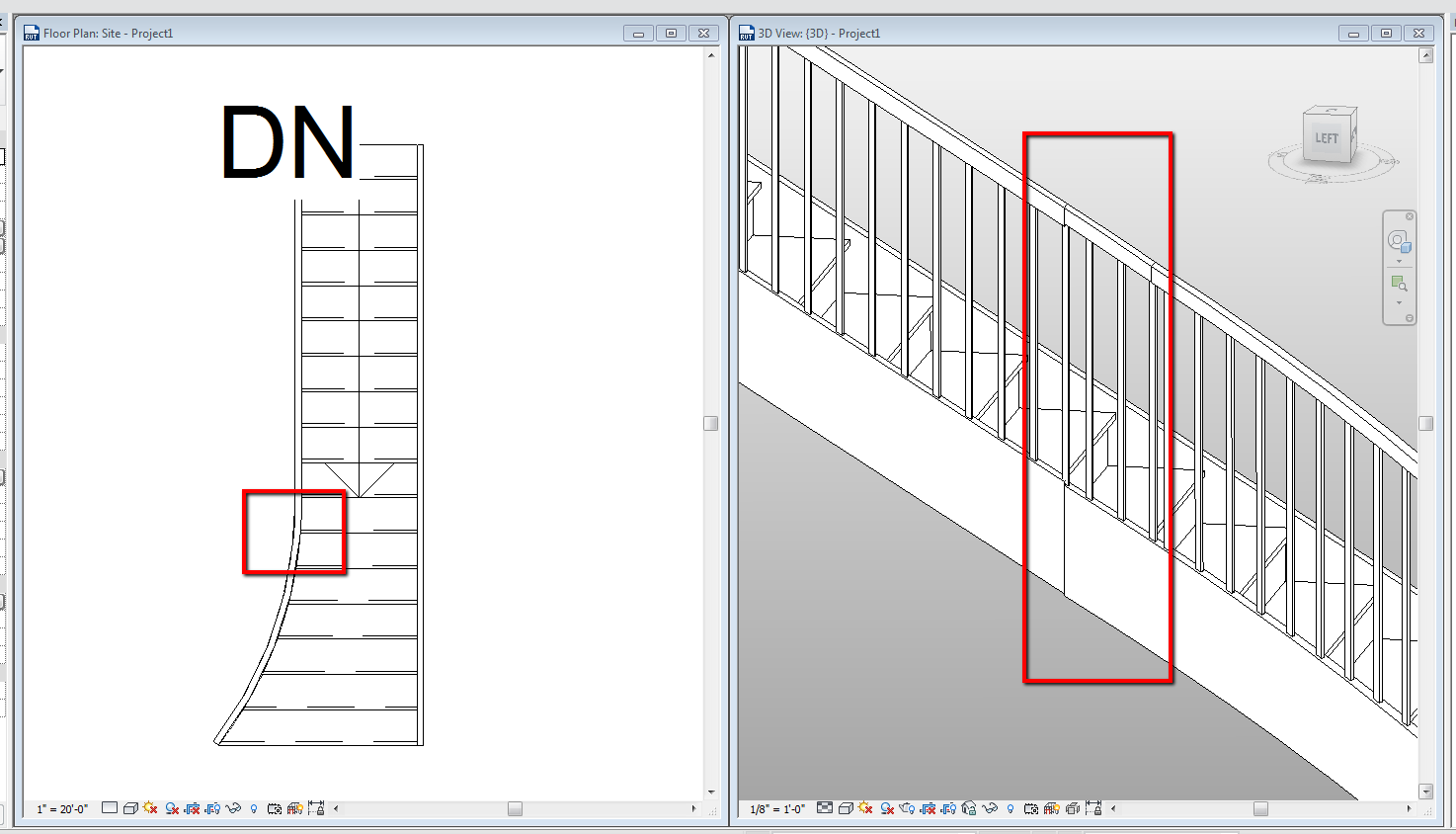The width and height of the screenshot is (1456, 834).
Task: Click Floor Plan vertical scrollbar thumb
Action: [710, 423]
